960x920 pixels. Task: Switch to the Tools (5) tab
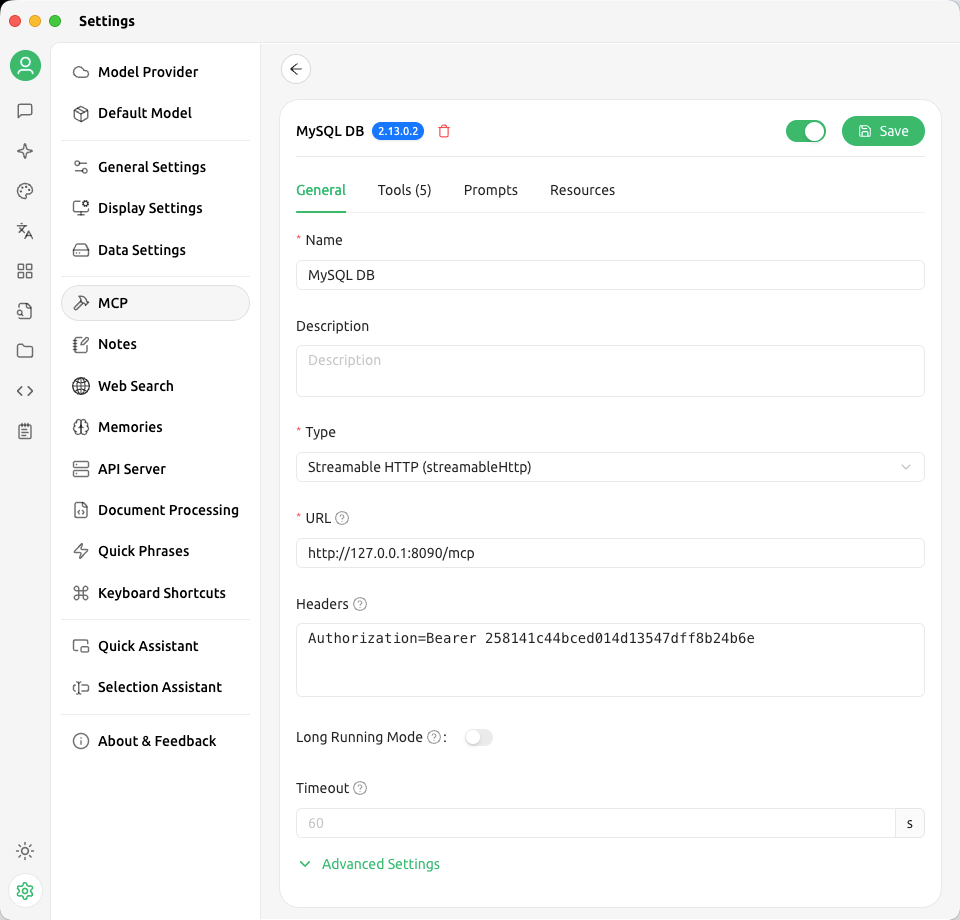click(404, 190)
